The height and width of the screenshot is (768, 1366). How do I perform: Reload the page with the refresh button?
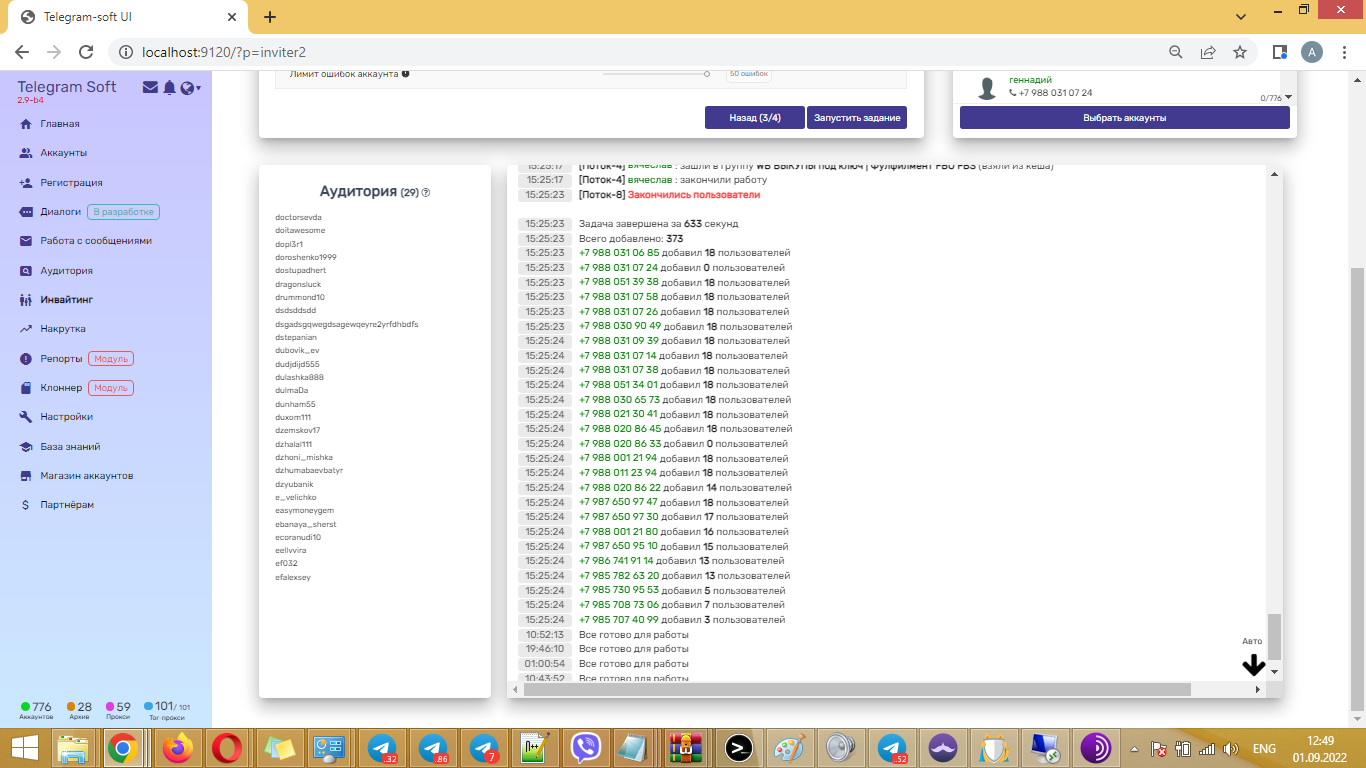[86, 52]
